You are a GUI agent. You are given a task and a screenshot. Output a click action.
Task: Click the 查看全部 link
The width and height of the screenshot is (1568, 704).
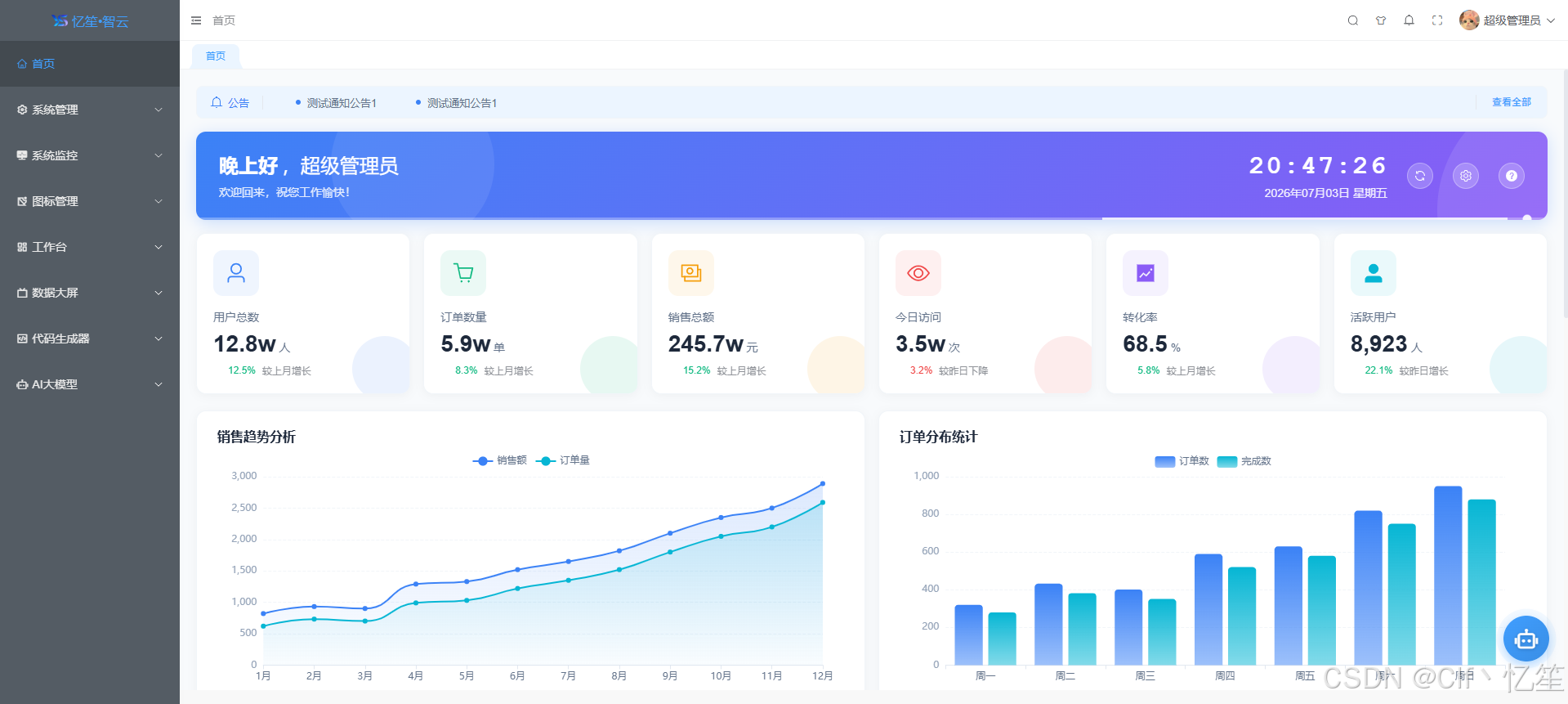point(1512,102)
